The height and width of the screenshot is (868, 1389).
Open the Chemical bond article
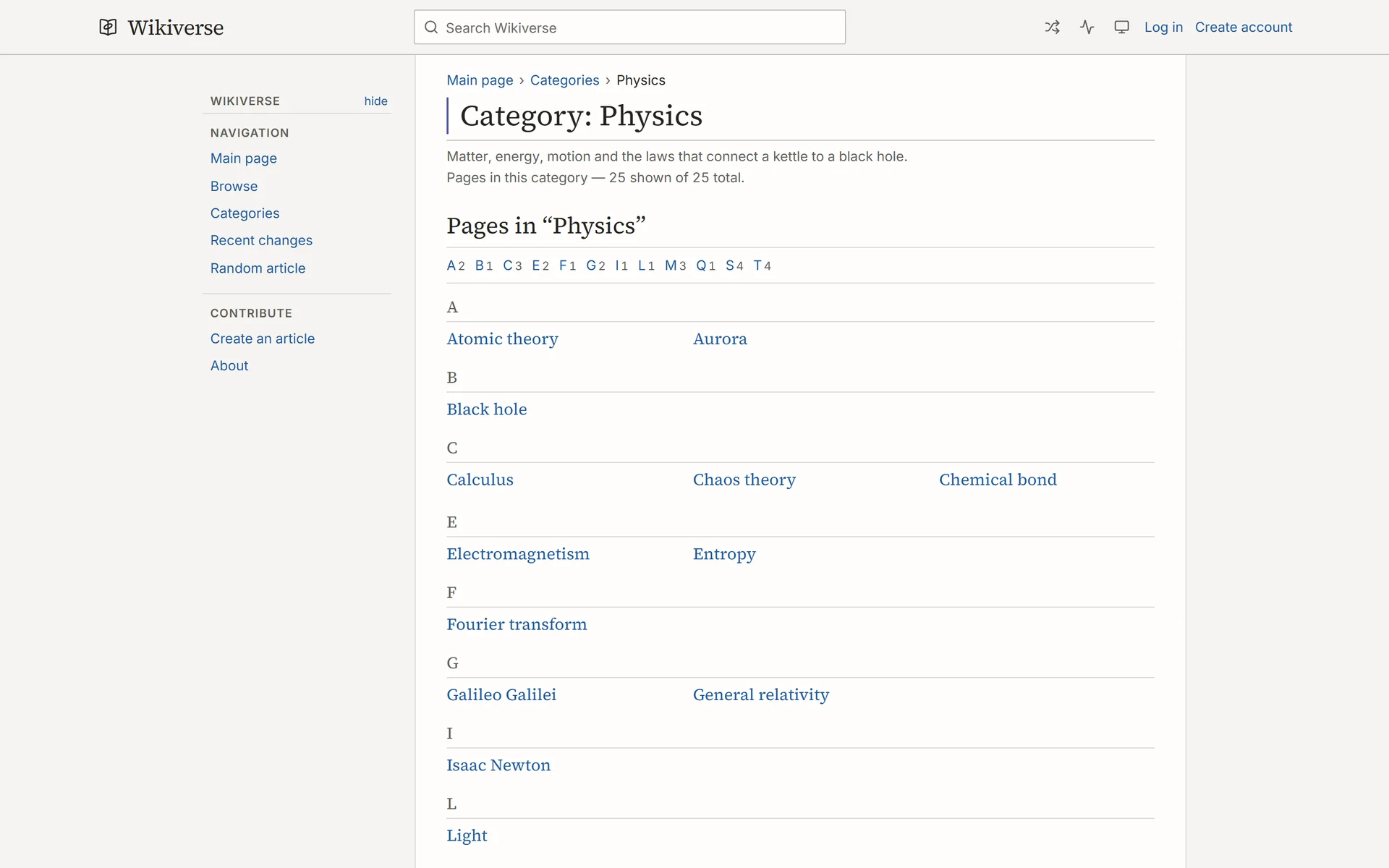(x=998, y=480)
